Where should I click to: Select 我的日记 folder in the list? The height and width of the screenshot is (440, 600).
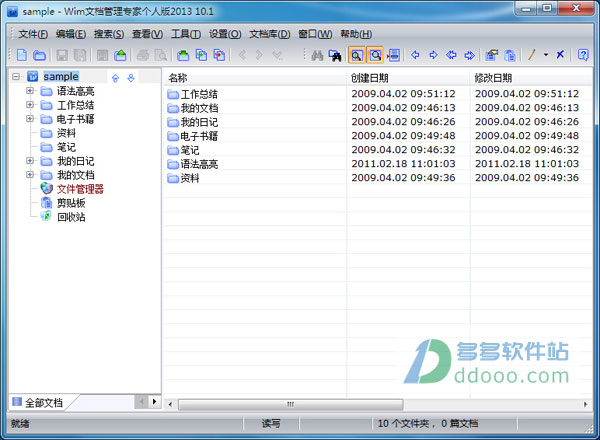click(x=199, y=122)
